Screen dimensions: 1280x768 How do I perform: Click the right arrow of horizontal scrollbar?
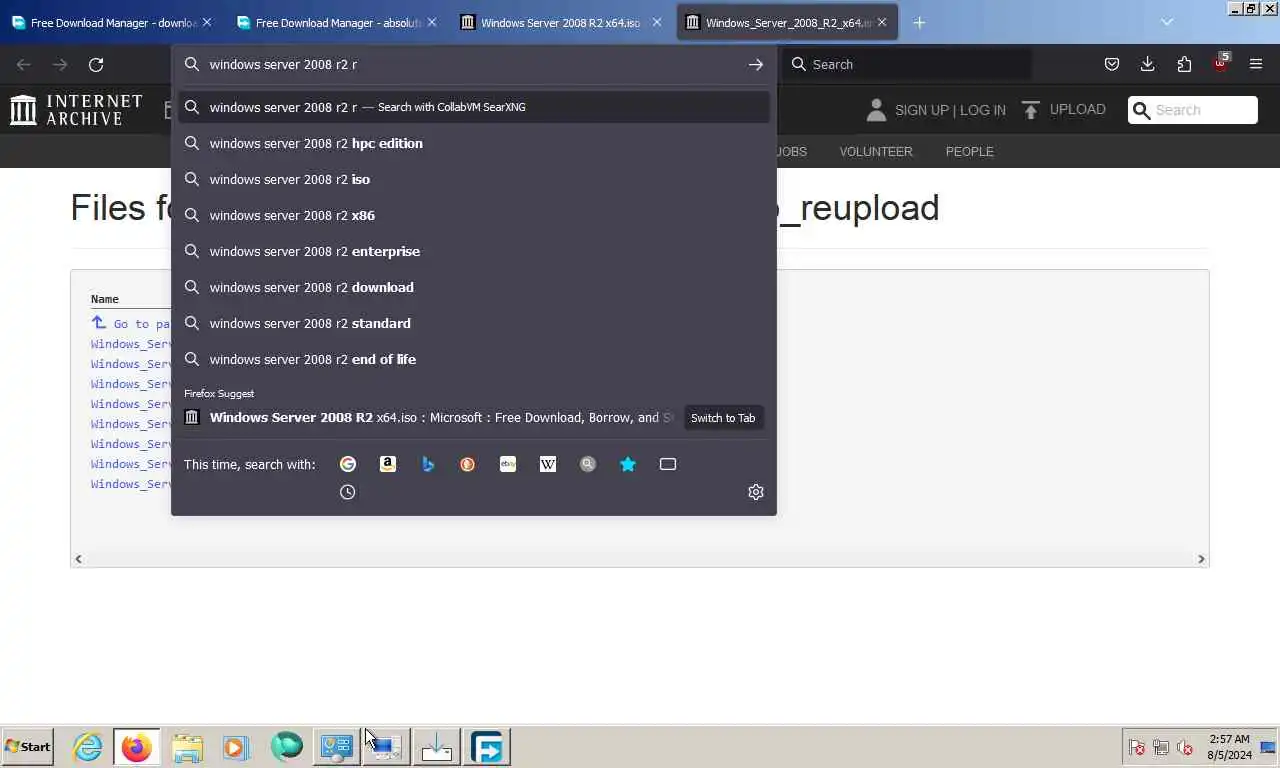pos(1201,559)
